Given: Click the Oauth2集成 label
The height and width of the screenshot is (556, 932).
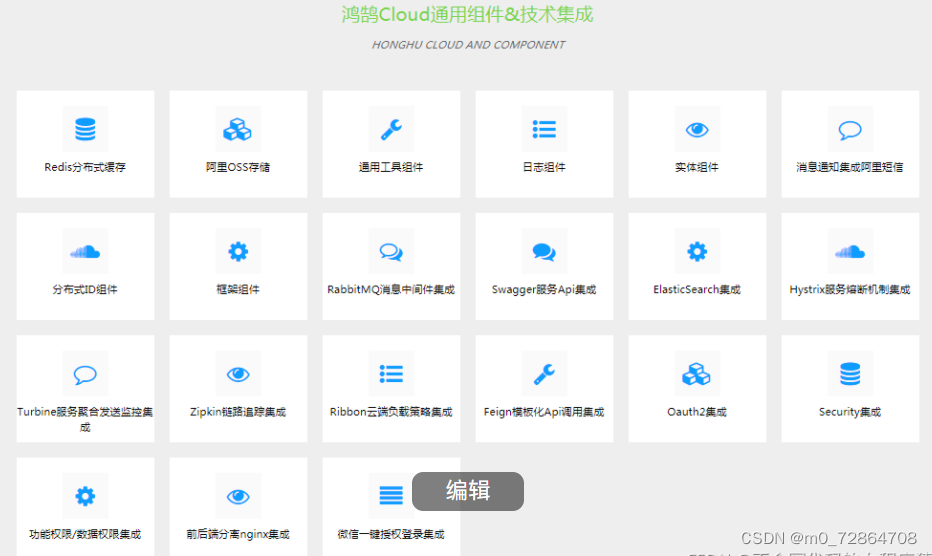Looking at the screenshot, I should (697, 412).
